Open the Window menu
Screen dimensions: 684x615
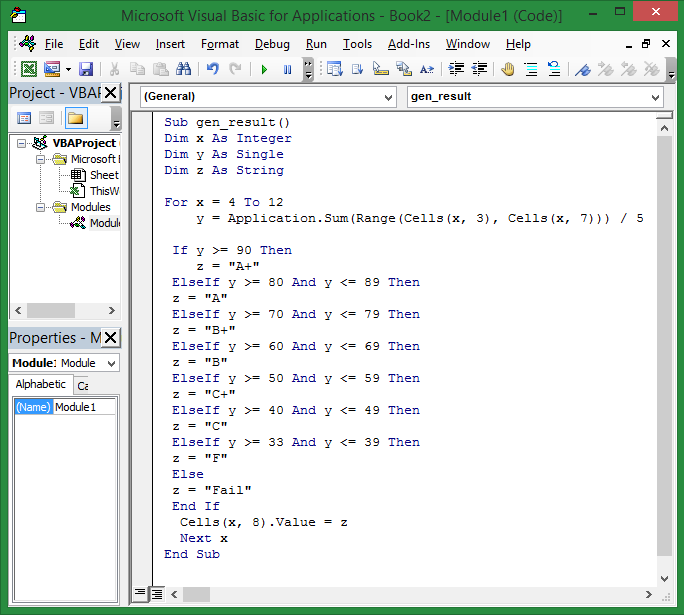(468, 44)
